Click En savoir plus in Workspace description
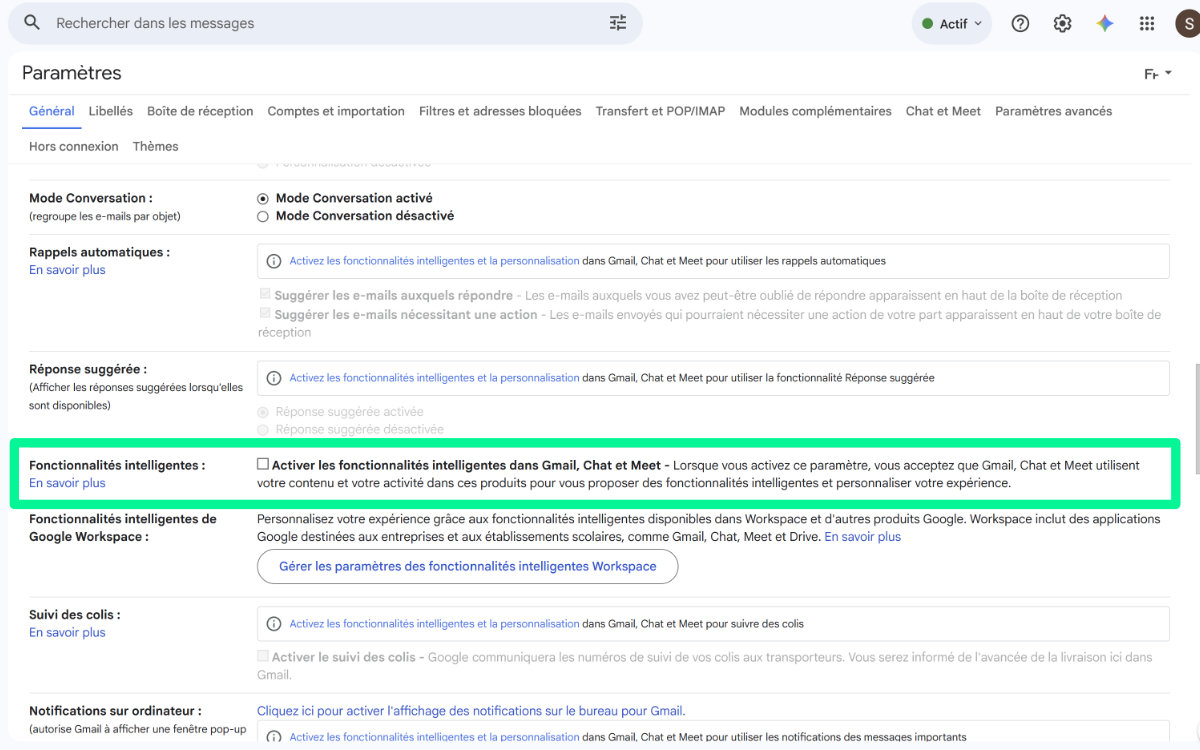 point(862,537)
